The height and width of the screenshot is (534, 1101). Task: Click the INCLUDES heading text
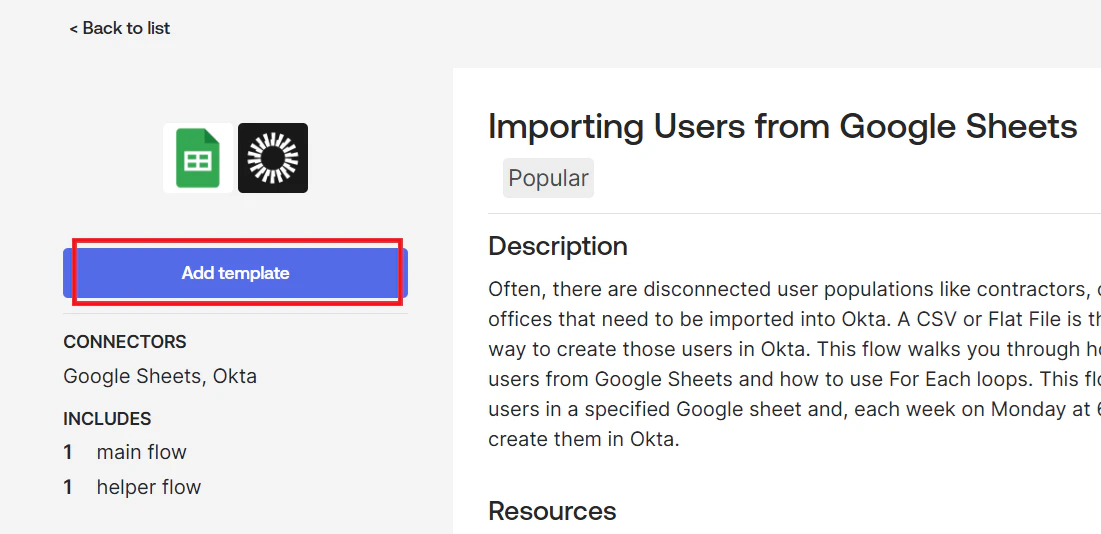point(107,420)
